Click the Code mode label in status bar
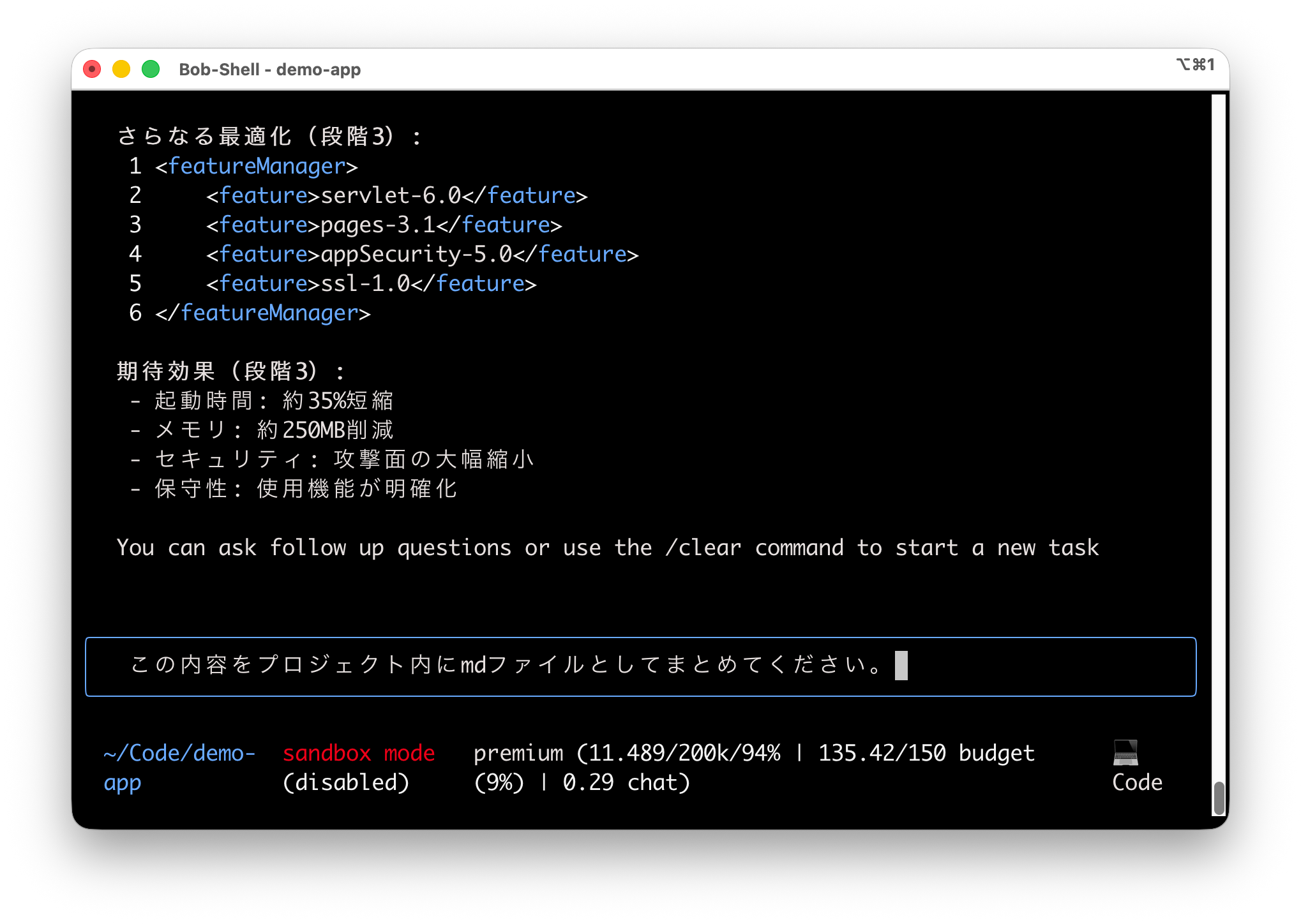The image size is (1301, 924). pos(1137,782)
